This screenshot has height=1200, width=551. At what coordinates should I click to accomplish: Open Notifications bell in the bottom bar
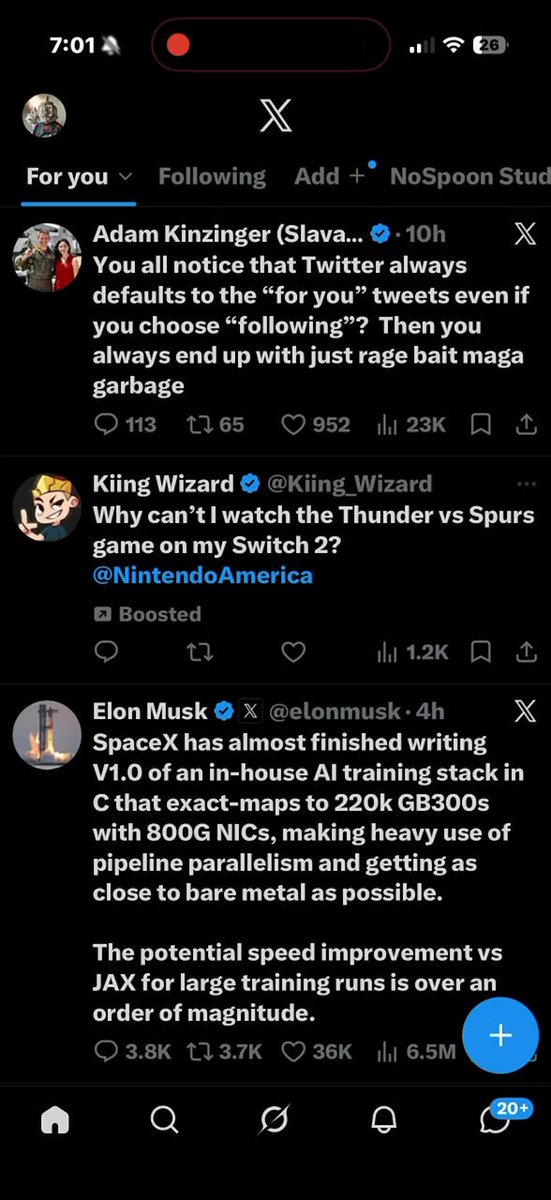[384, 1121]
